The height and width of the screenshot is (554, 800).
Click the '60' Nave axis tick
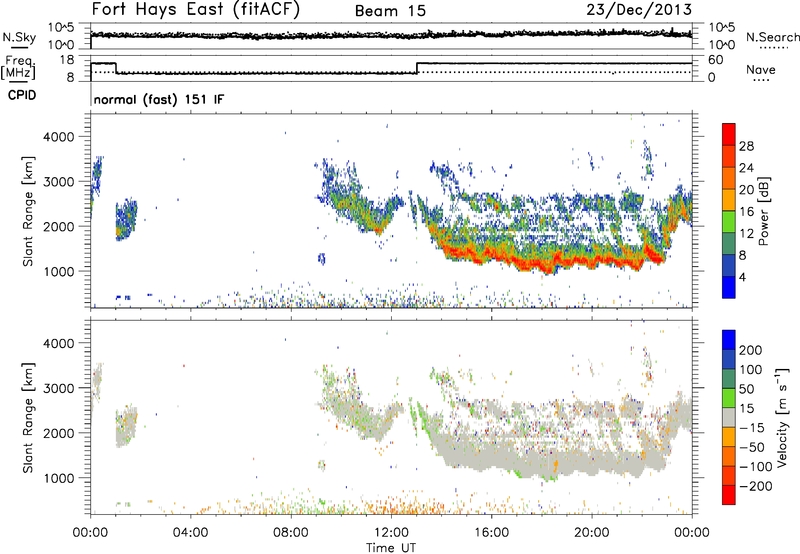(716, 60)
